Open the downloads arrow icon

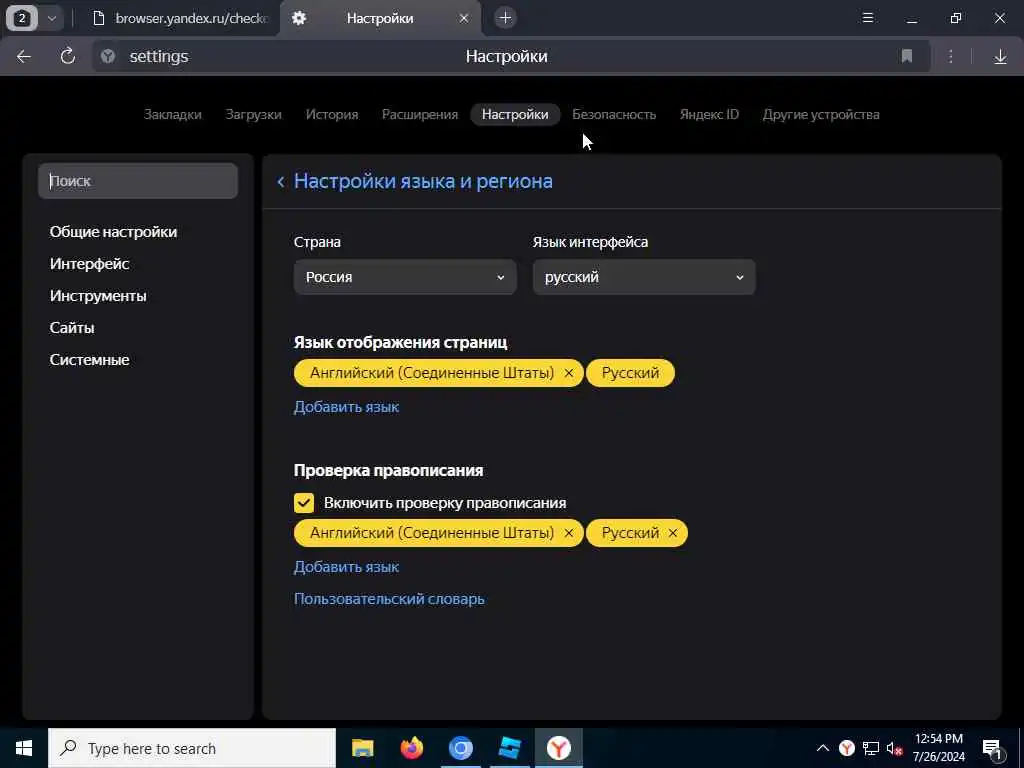pos(1000,57)
